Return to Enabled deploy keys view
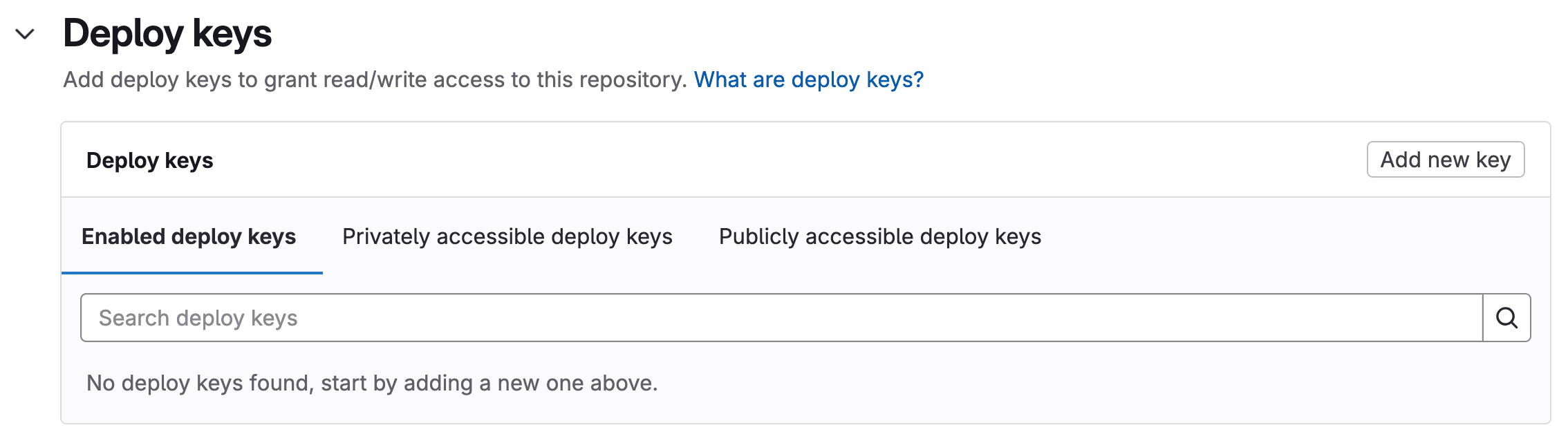 pyautogui.click(x=189, y=236)
